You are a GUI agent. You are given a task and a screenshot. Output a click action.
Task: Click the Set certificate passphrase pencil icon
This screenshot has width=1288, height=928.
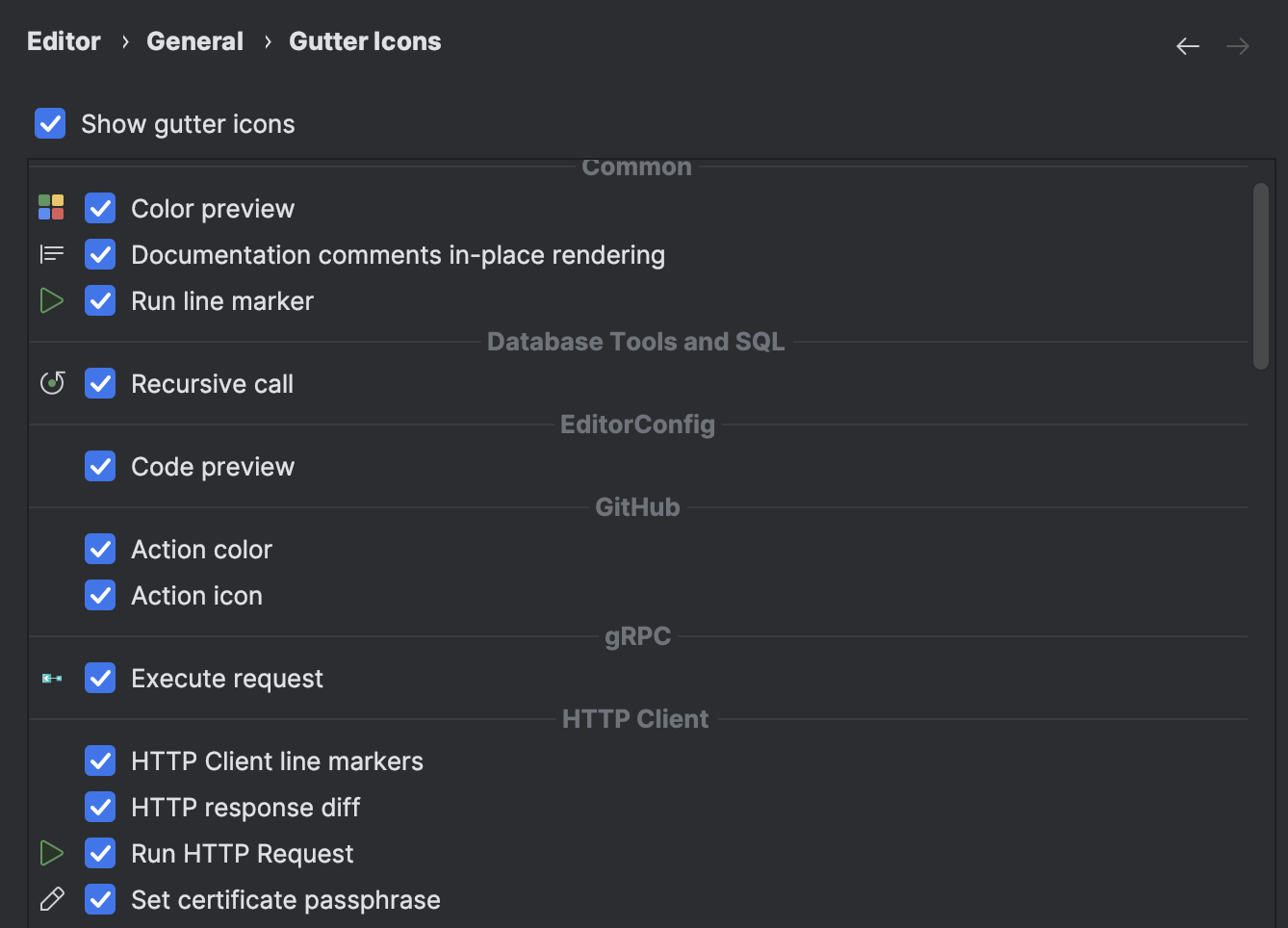coord(51,898)
